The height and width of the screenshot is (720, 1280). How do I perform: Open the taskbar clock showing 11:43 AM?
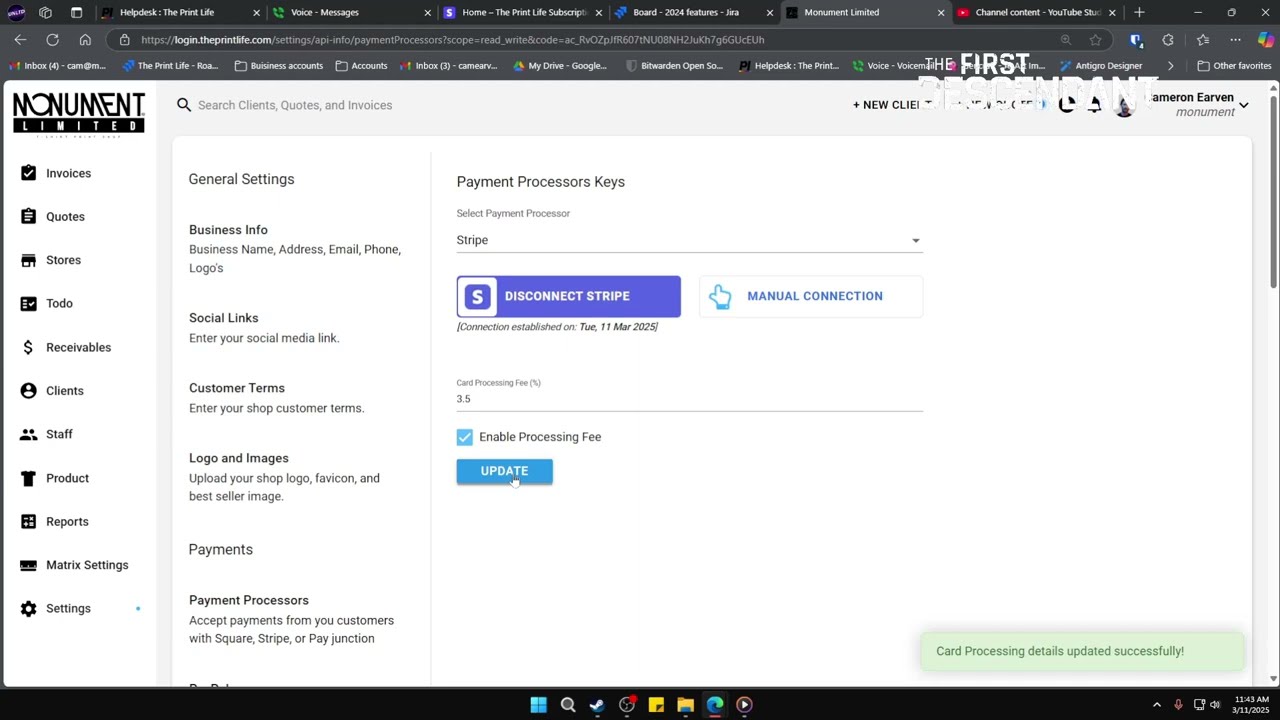(x=1251, y=705)
